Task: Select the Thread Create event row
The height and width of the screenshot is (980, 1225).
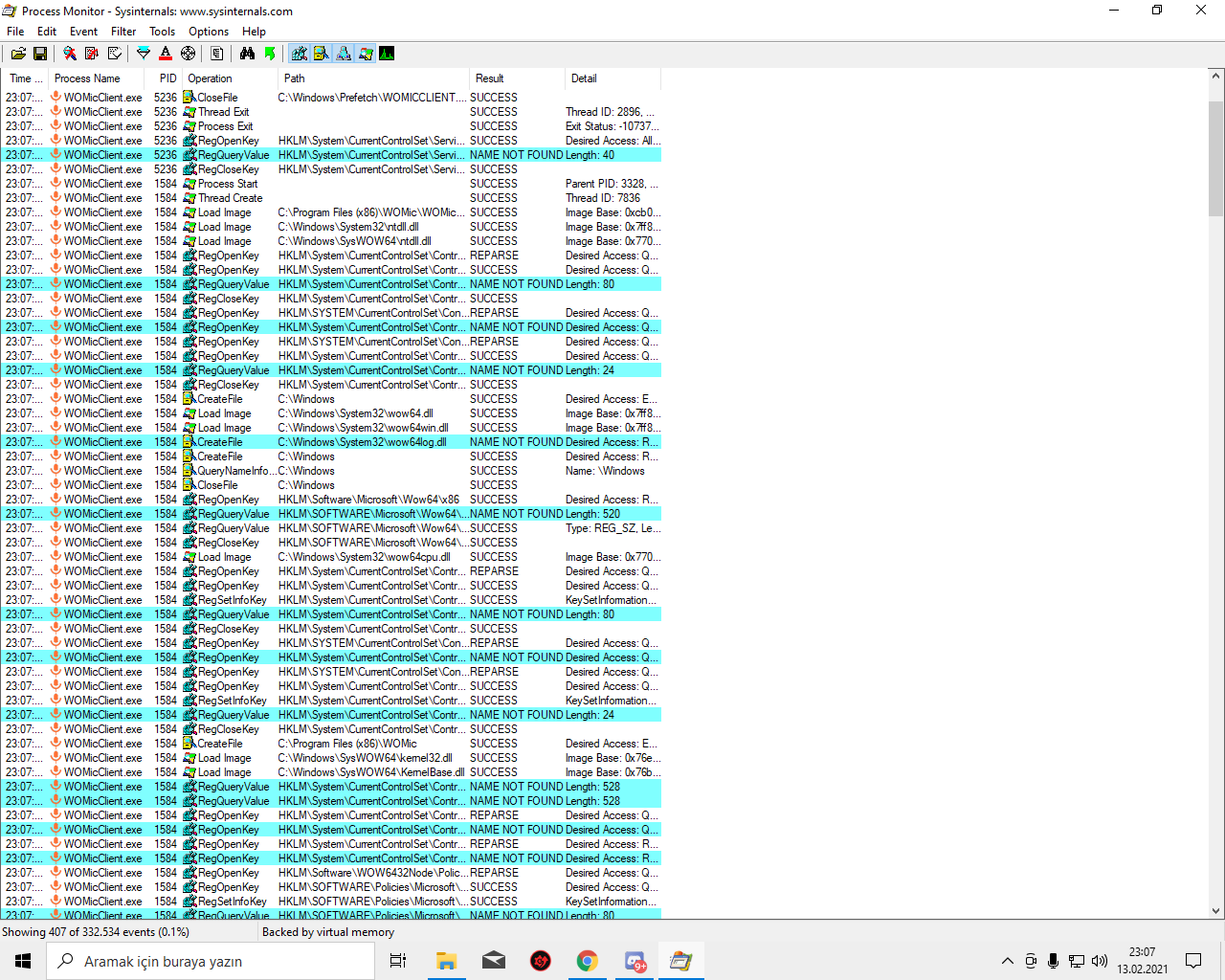Action: 331,198
